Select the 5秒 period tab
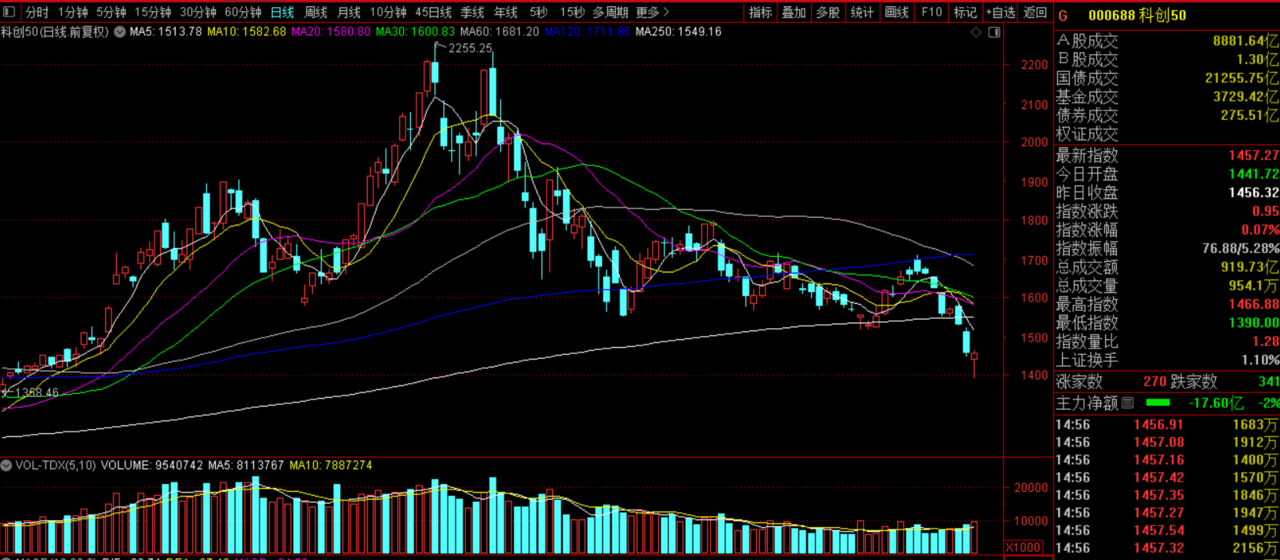This screenshot has width=1280, height=560. click(539, 13)
